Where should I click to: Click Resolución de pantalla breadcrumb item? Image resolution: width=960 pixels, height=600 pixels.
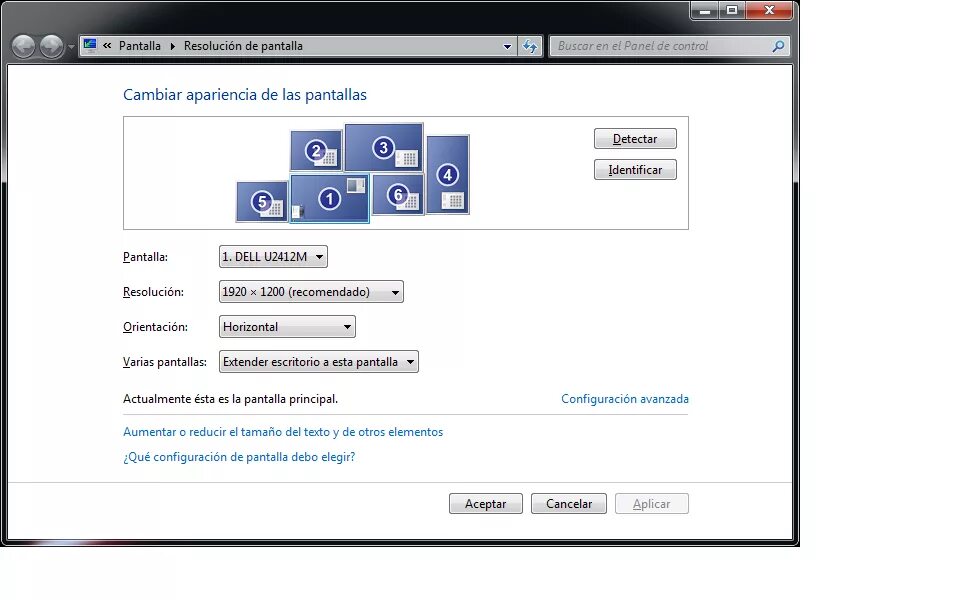(243, 46)
